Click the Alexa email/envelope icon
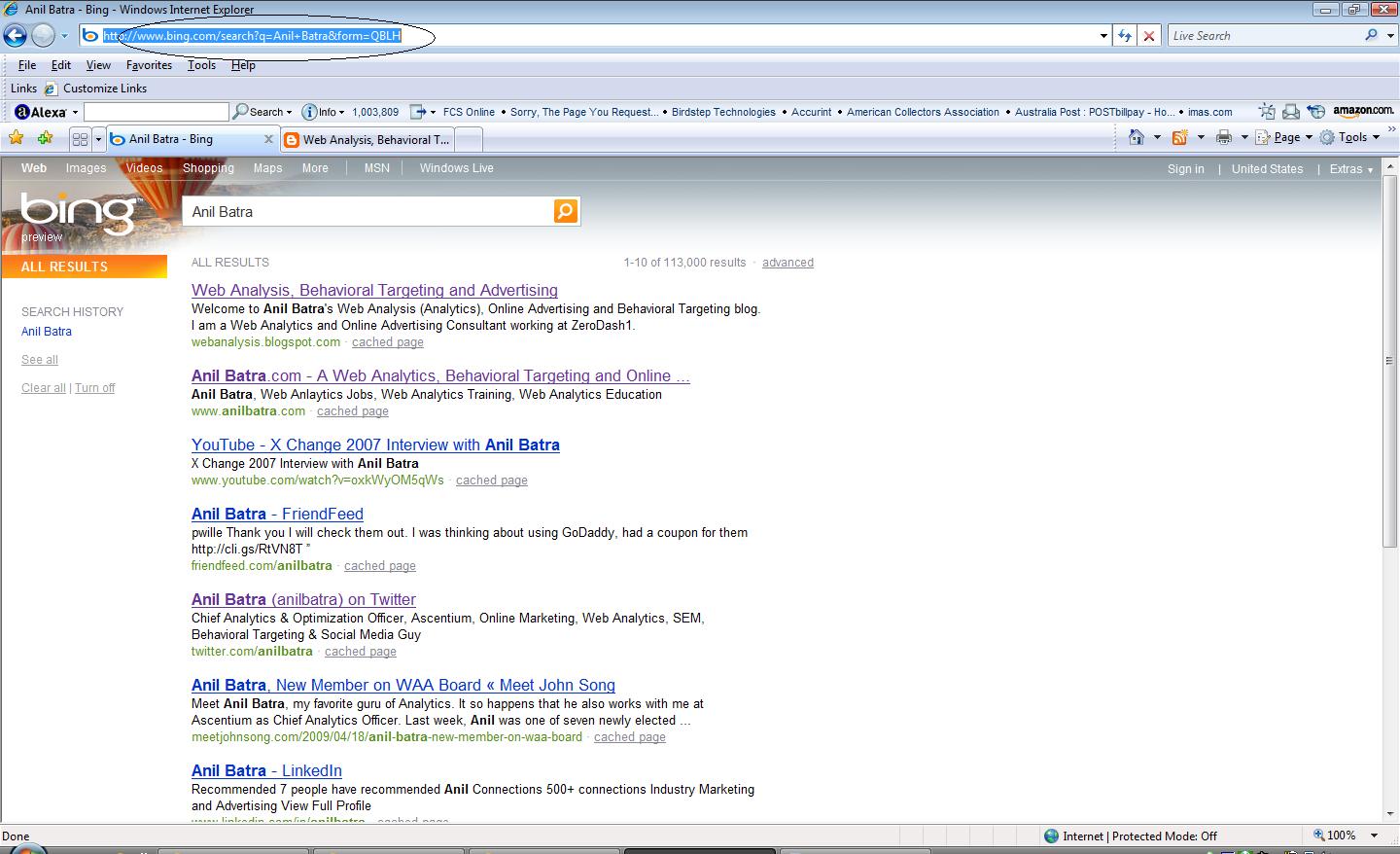 coord(1291,112)
